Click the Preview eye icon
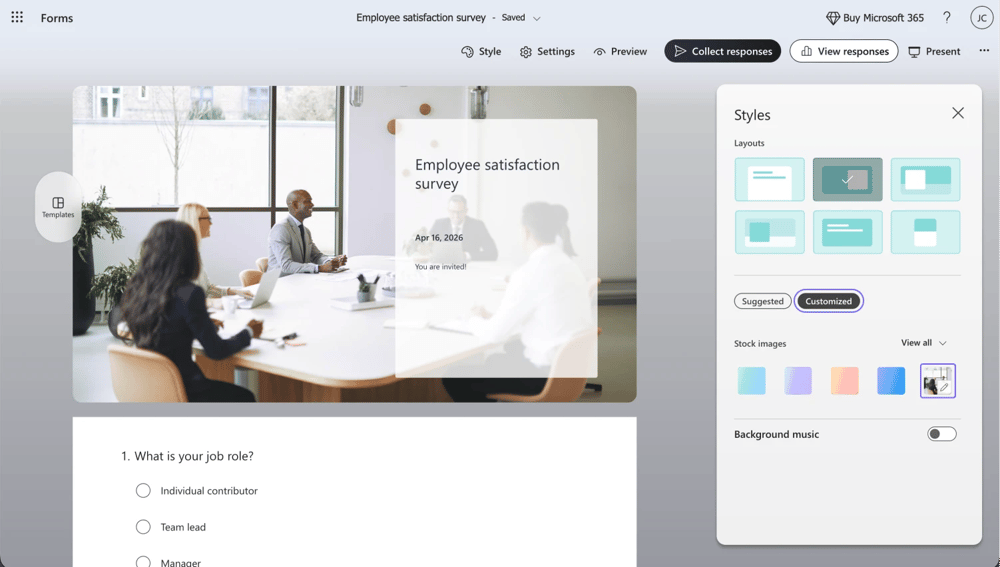 (x=599, y=52)
